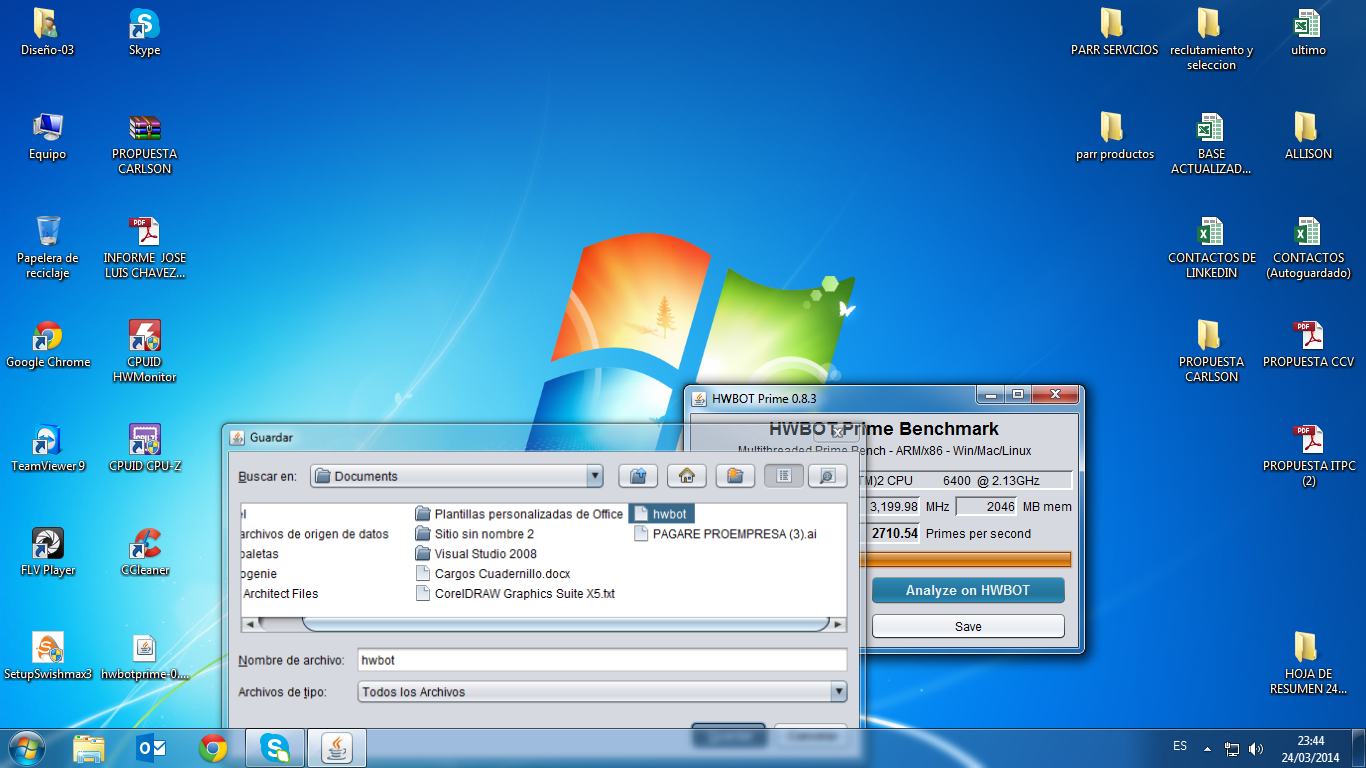Open the Google Chrome desktop shortcut

pyautogui.click(x=47, y=345)
